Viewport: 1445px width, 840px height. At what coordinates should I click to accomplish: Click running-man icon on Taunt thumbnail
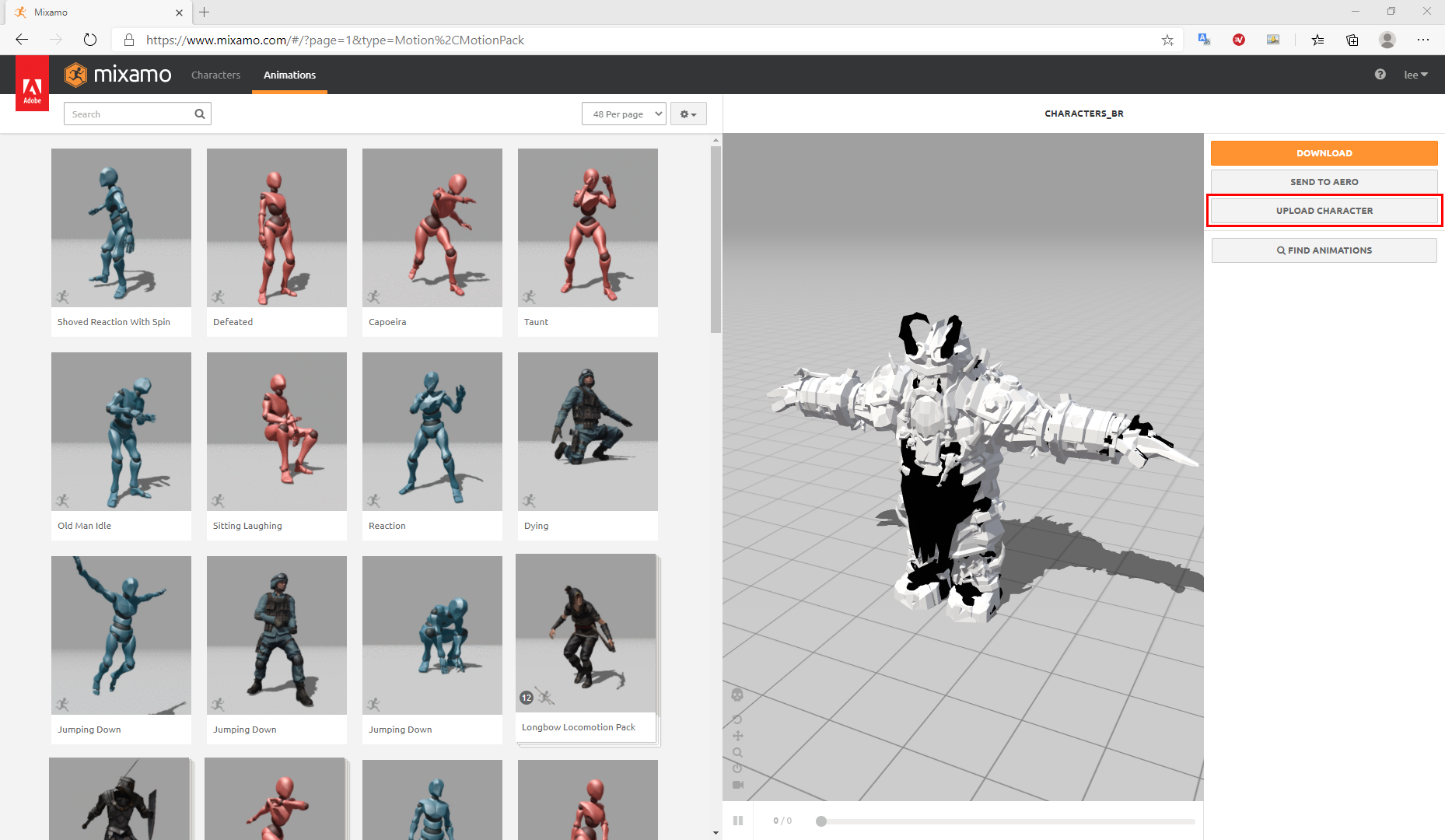click(530, 296)
